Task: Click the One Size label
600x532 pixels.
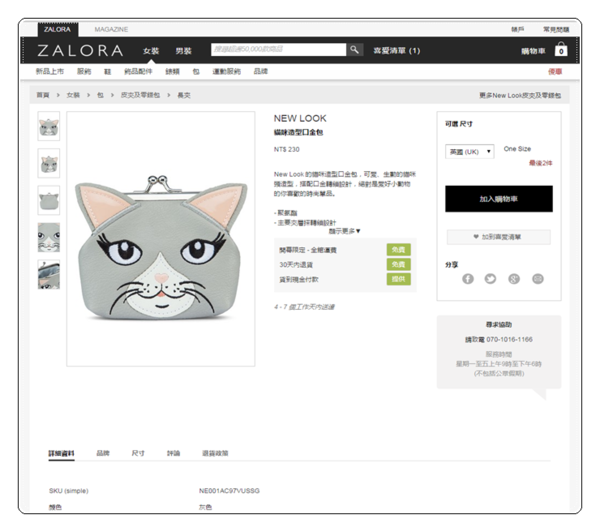Action: point(517,149)
